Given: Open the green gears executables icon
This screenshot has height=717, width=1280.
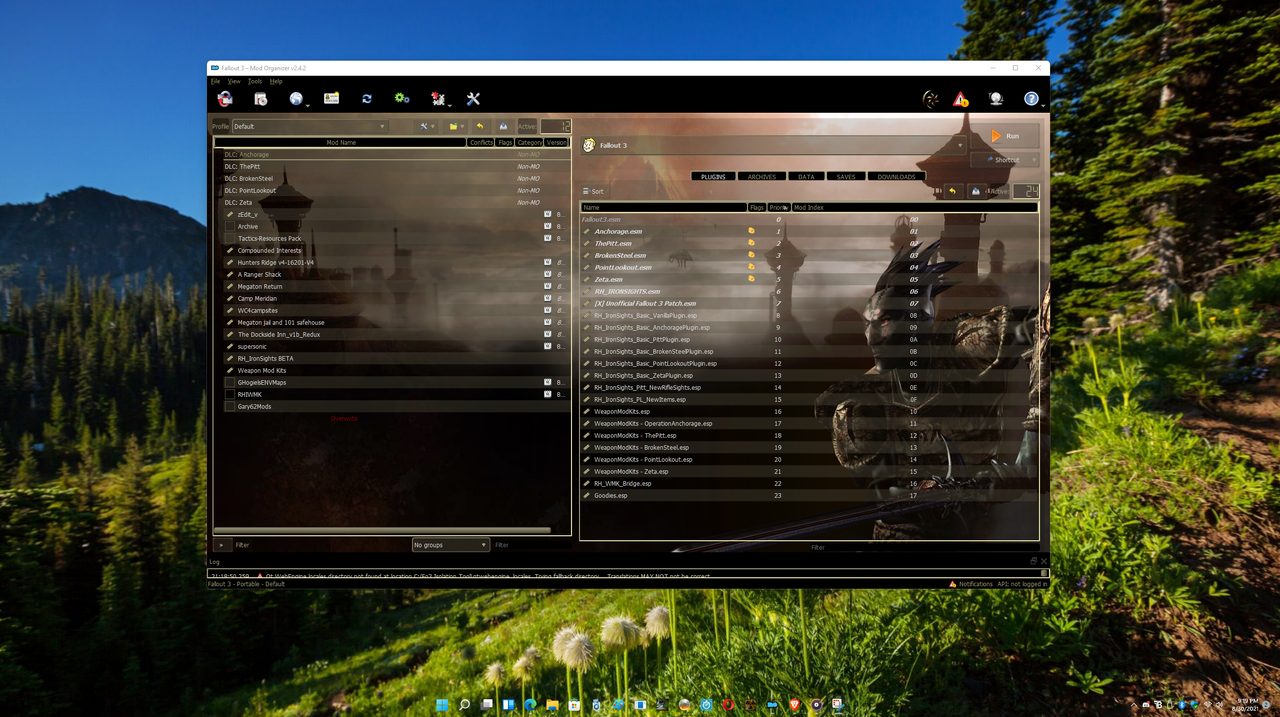Looking at the screenshot, I should click(402, 99).
